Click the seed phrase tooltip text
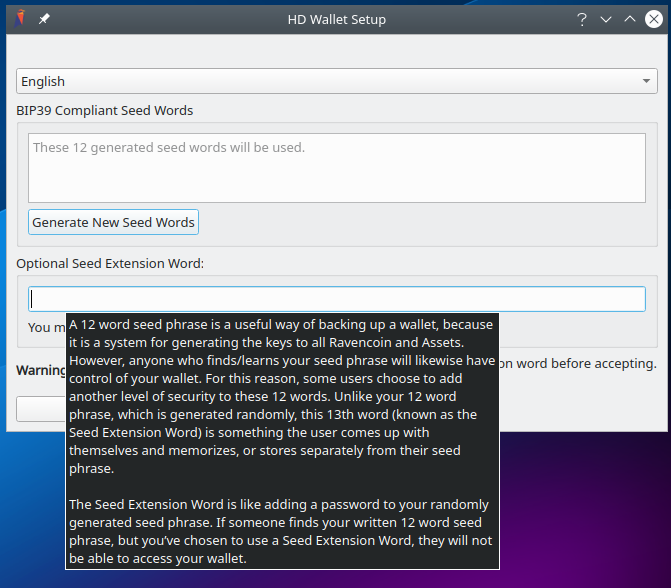 (282, 441)
